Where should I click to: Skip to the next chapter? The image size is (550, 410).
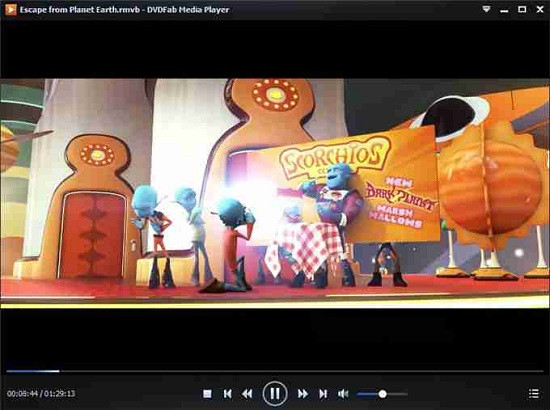323,394
